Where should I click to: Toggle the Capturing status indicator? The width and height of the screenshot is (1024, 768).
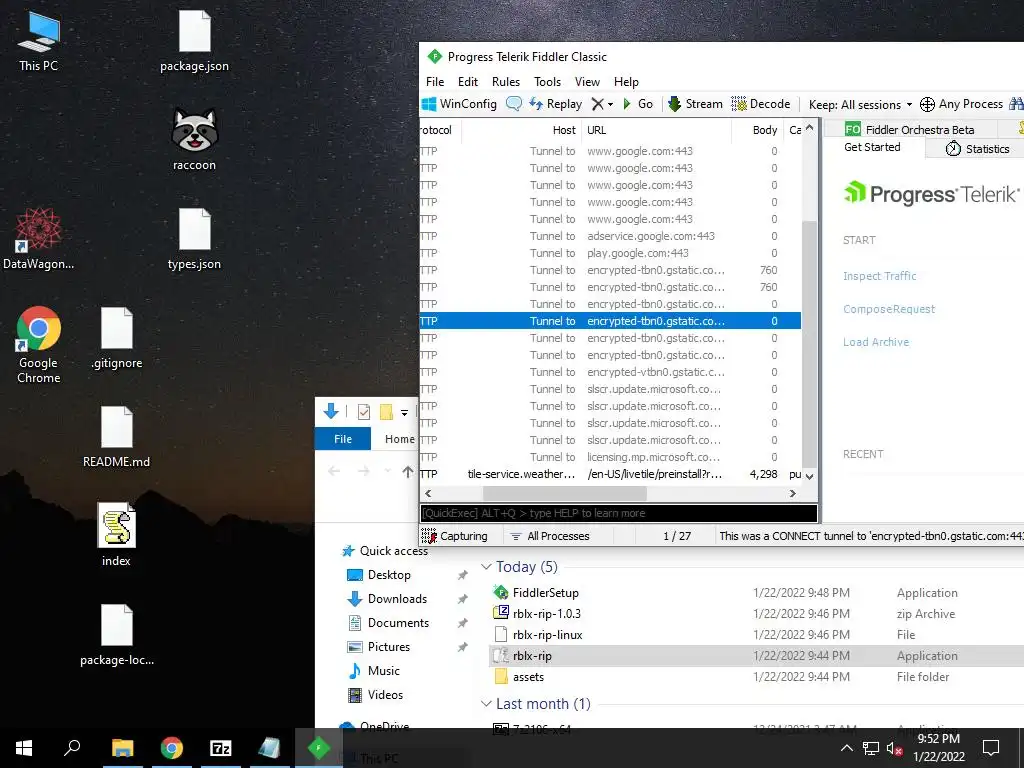tap(455, 536)
